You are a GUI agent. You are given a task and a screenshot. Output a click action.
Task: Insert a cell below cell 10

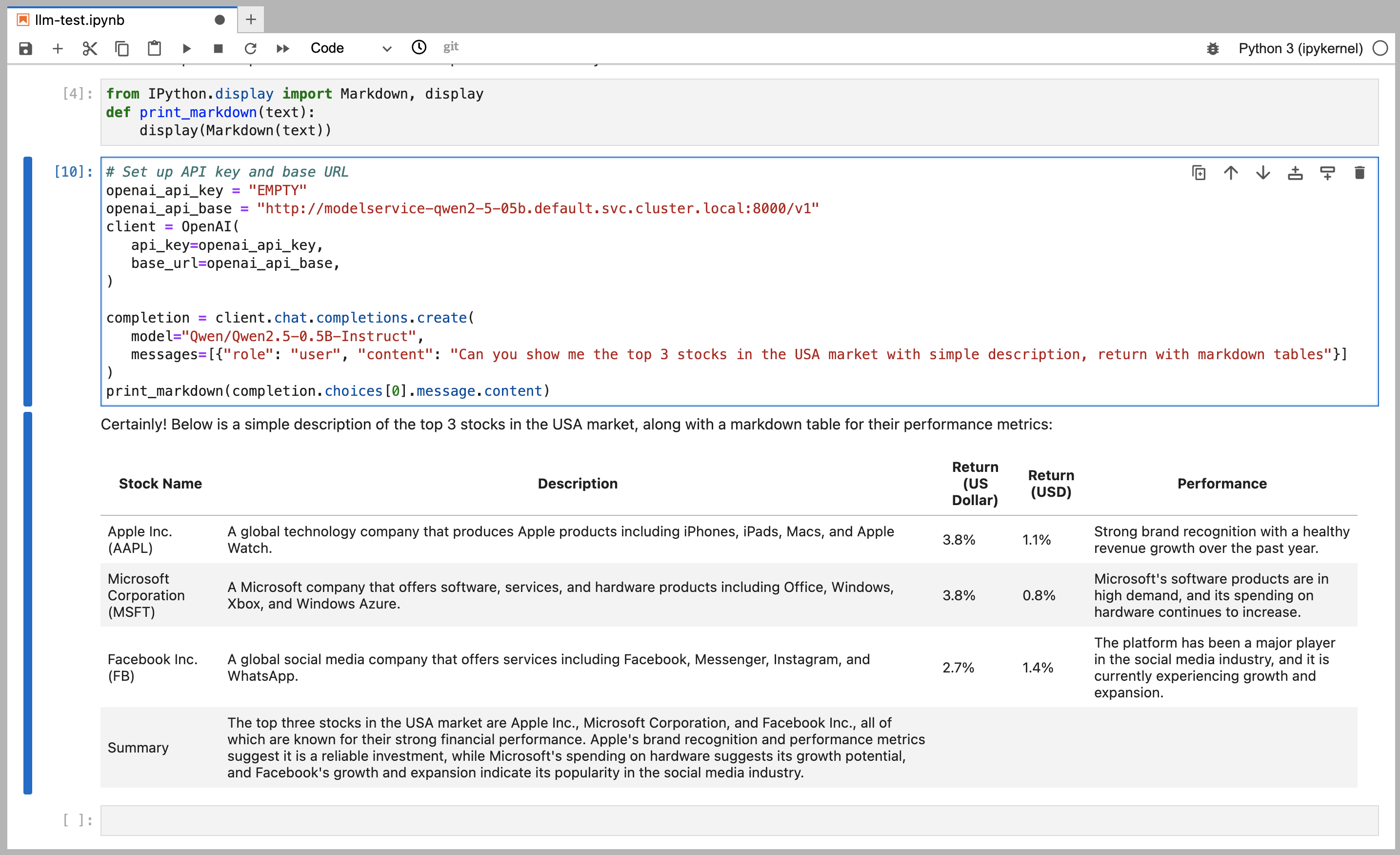click(x=1327, y=173)
